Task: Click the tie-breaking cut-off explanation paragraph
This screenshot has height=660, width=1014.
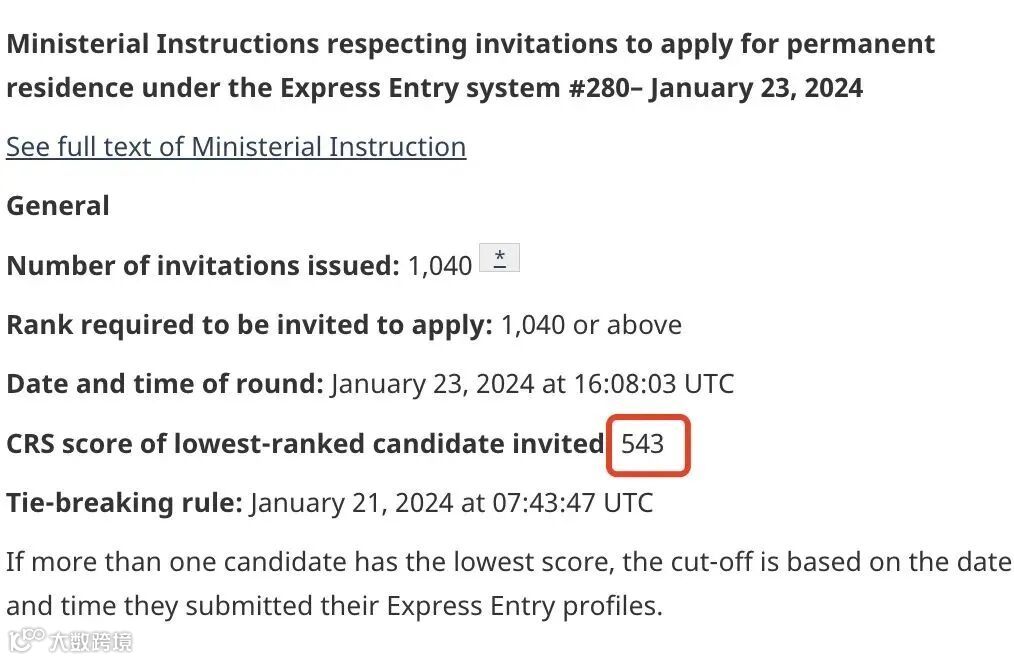Action: tap(508, 584)
